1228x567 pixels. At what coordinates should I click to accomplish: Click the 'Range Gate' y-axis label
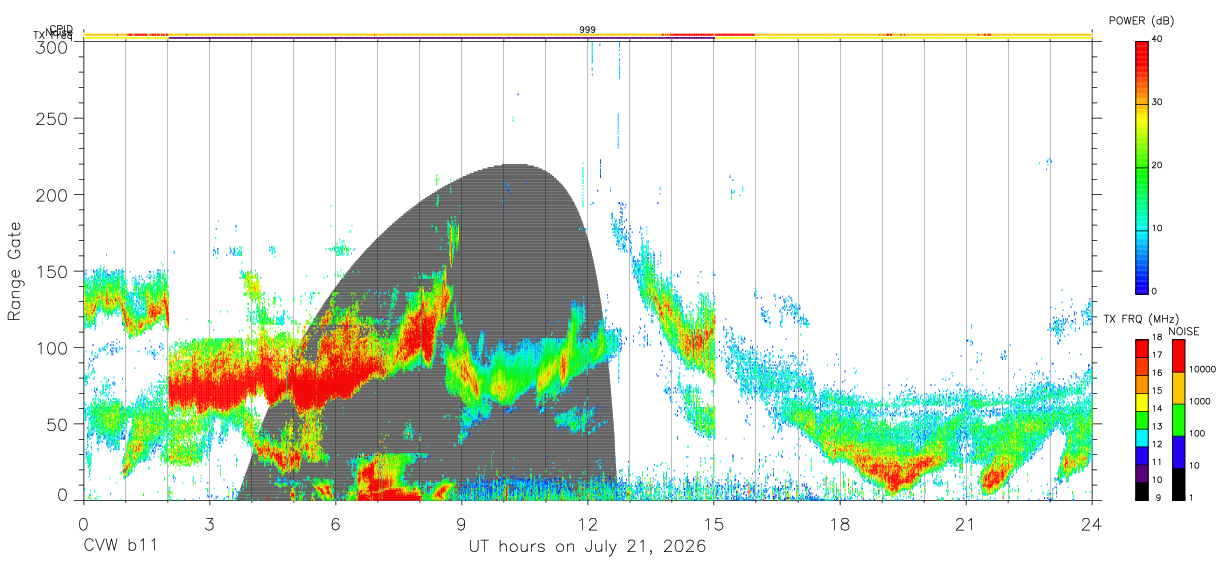(x=15, y=272)
